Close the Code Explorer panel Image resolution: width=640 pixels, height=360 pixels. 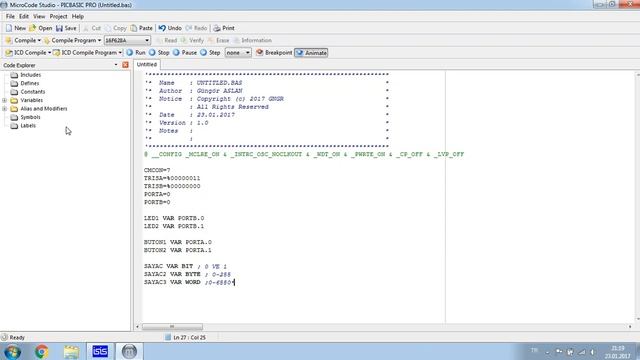(x=125, y=65)
